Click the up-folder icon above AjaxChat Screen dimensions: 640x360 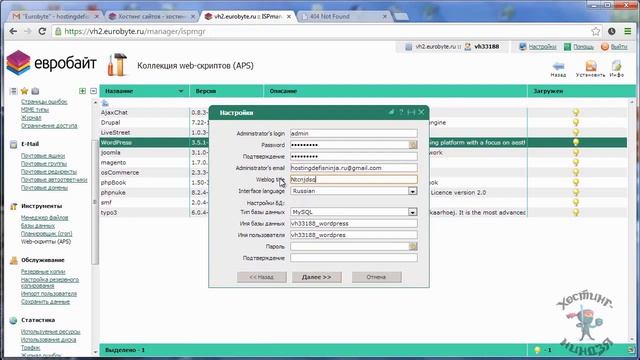coord(105,103)
